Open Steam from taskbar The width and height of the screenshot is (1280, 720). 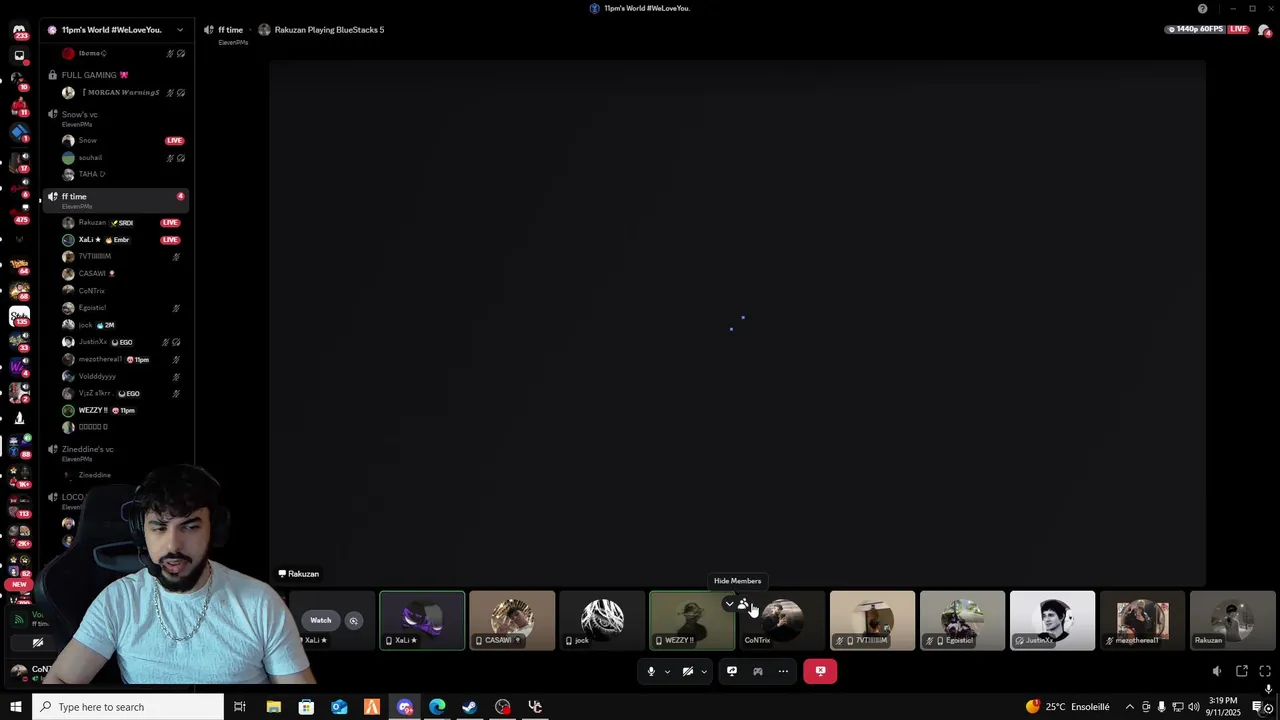470,707
